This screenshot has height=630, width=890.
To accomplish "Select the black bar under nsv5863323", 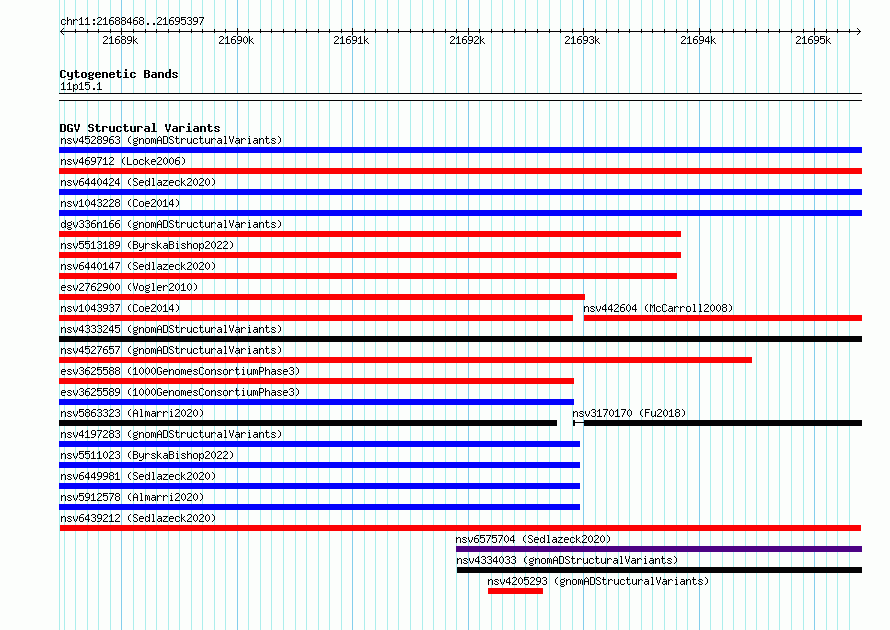I will [308, 423].
